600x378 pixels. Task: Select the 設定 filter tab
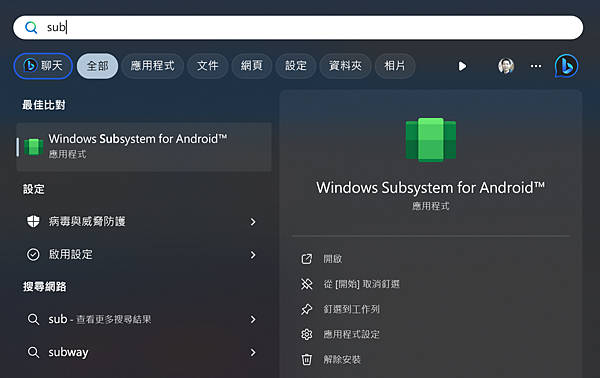(296, 66)
